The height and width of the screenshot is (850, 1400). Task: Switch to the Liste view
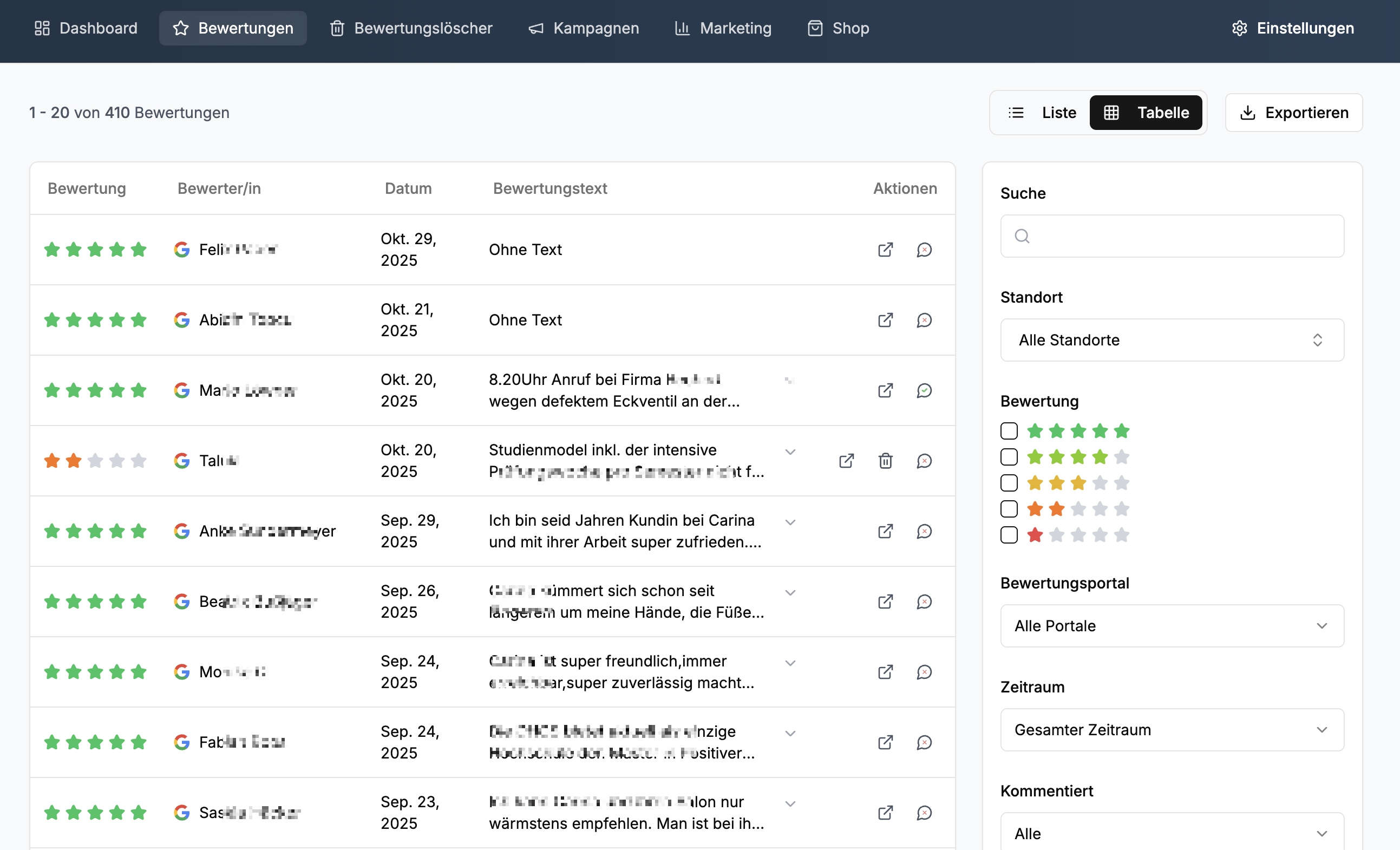[x=1042, y=113]
